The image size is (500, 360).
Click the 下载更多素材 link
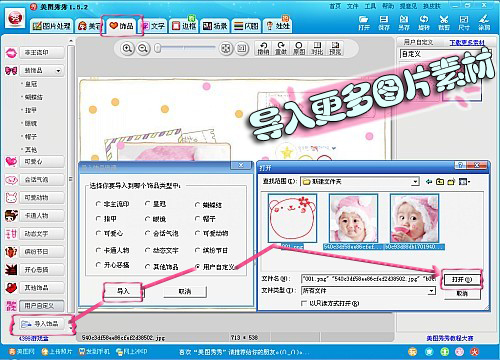[467, 43]
